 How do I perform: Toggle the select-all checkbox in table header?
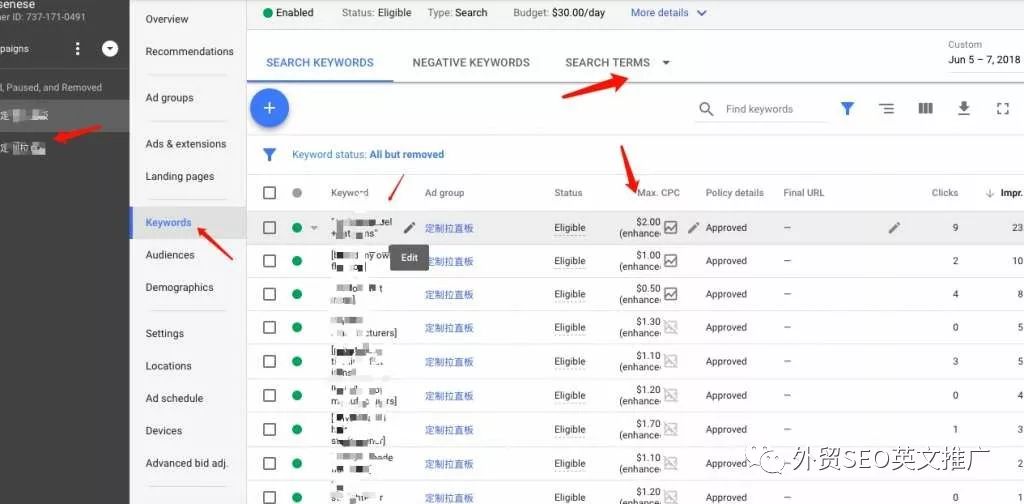point(269,193)
